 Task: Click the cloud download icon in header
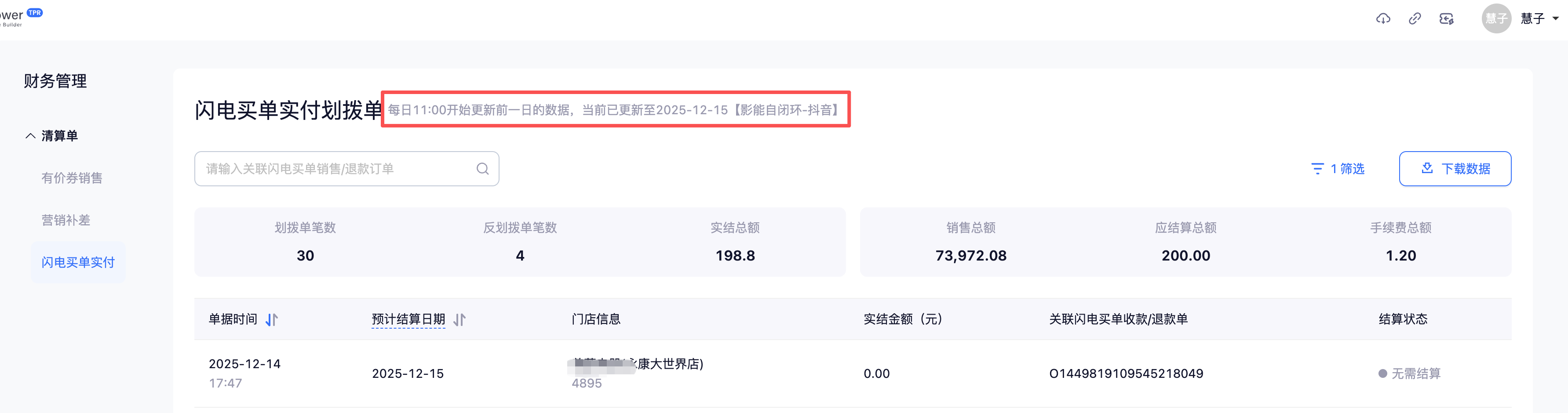[1383, 19]
